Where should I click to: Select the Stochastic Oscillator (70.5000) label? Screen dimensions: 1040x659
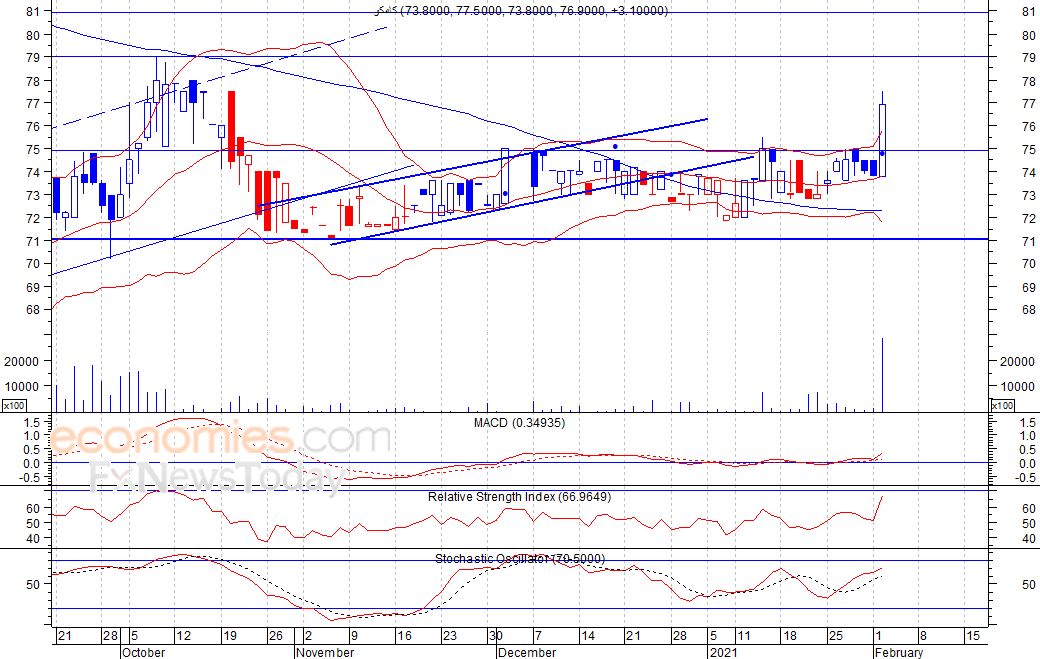[x=519, y=559]
